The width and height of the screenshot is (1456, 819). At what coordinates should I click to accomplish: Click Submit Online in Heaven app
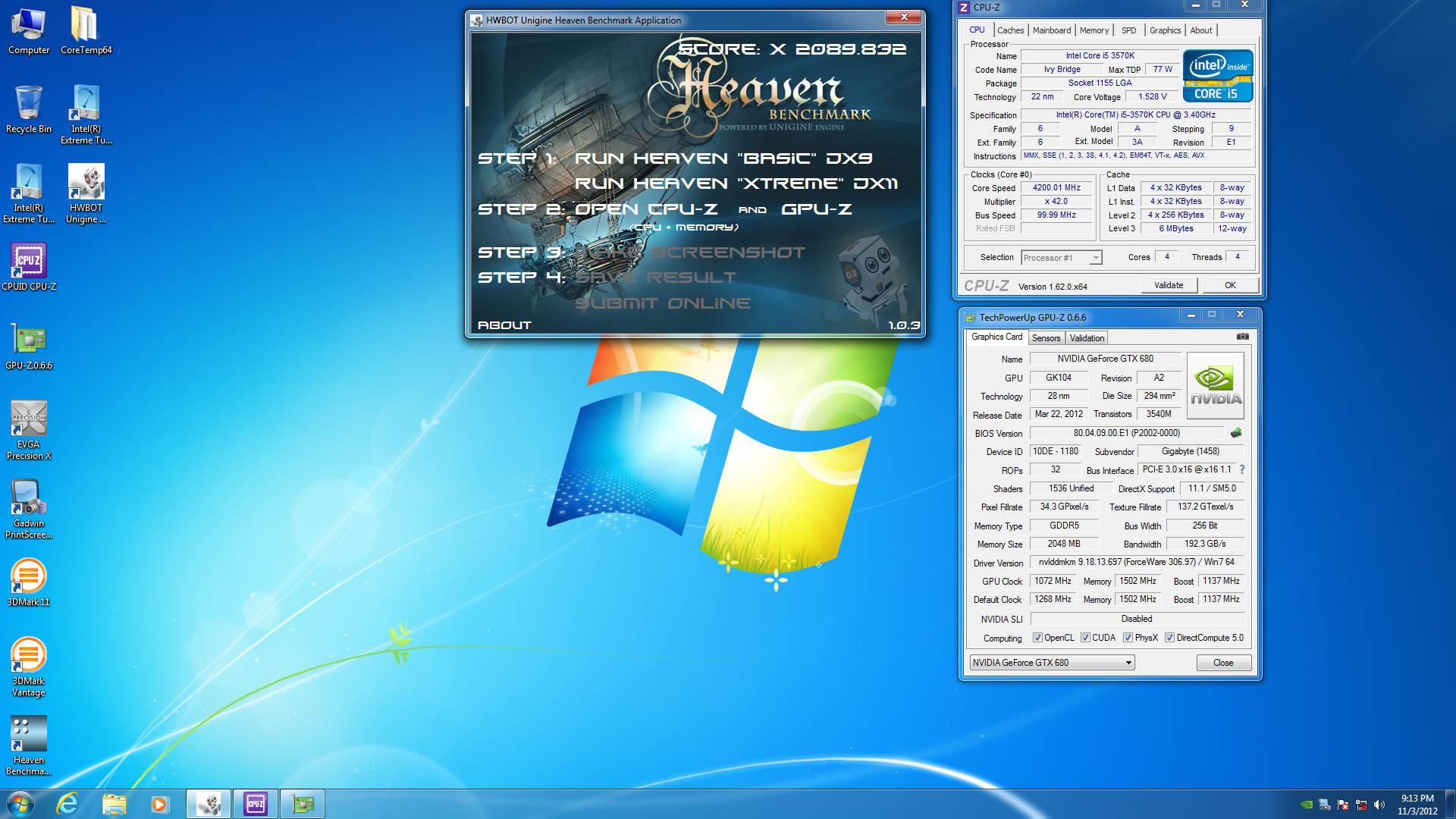[663, 303]
